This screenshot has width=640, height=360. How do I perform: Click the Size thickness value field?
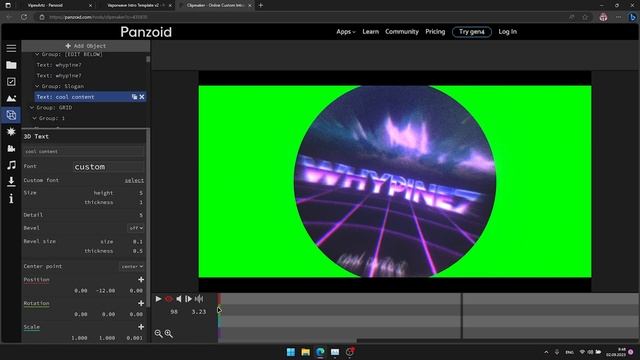(140, 202)
